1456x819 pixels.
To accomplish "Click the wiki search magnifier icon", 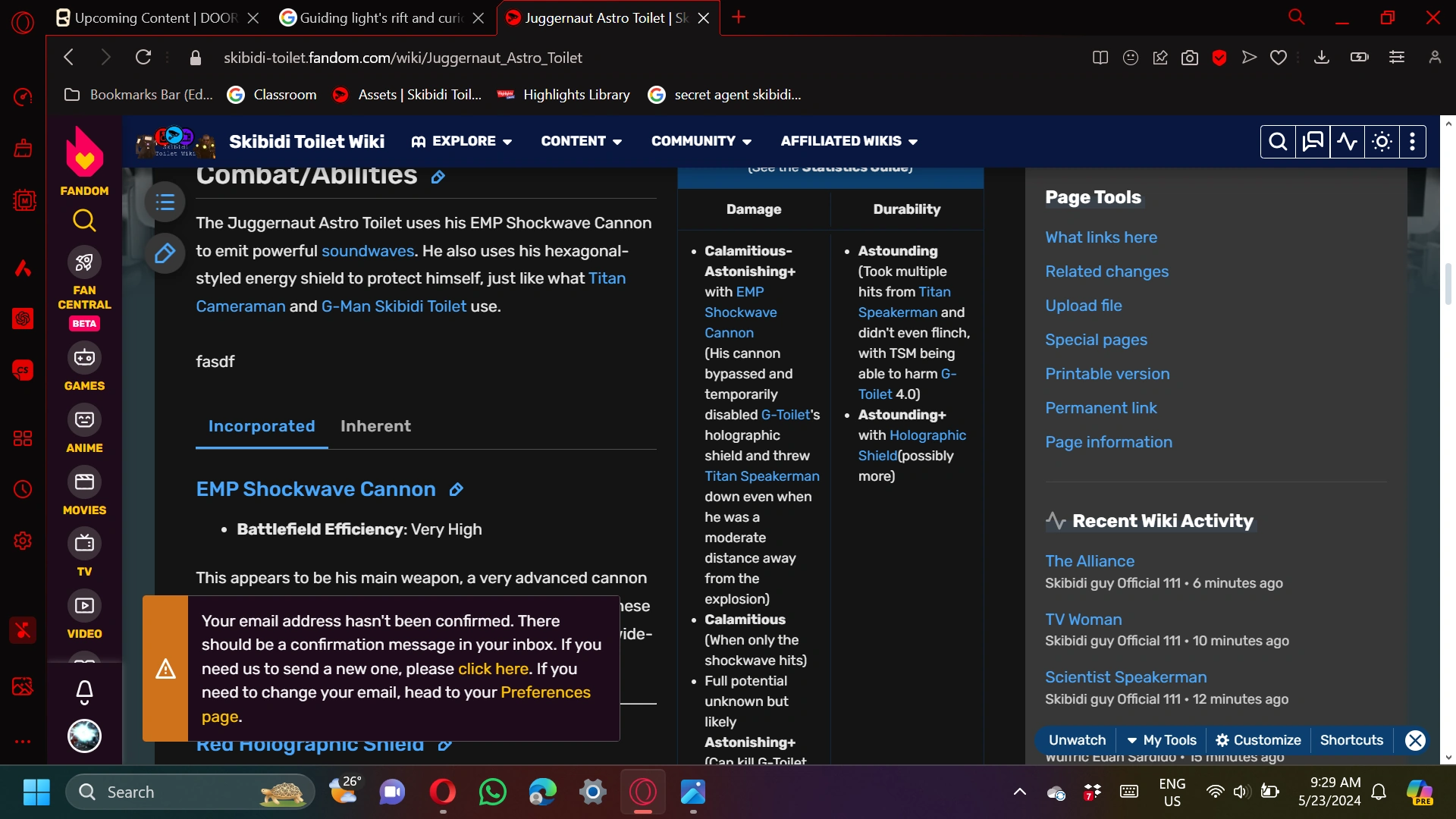I will click(x=1278, y=142).
